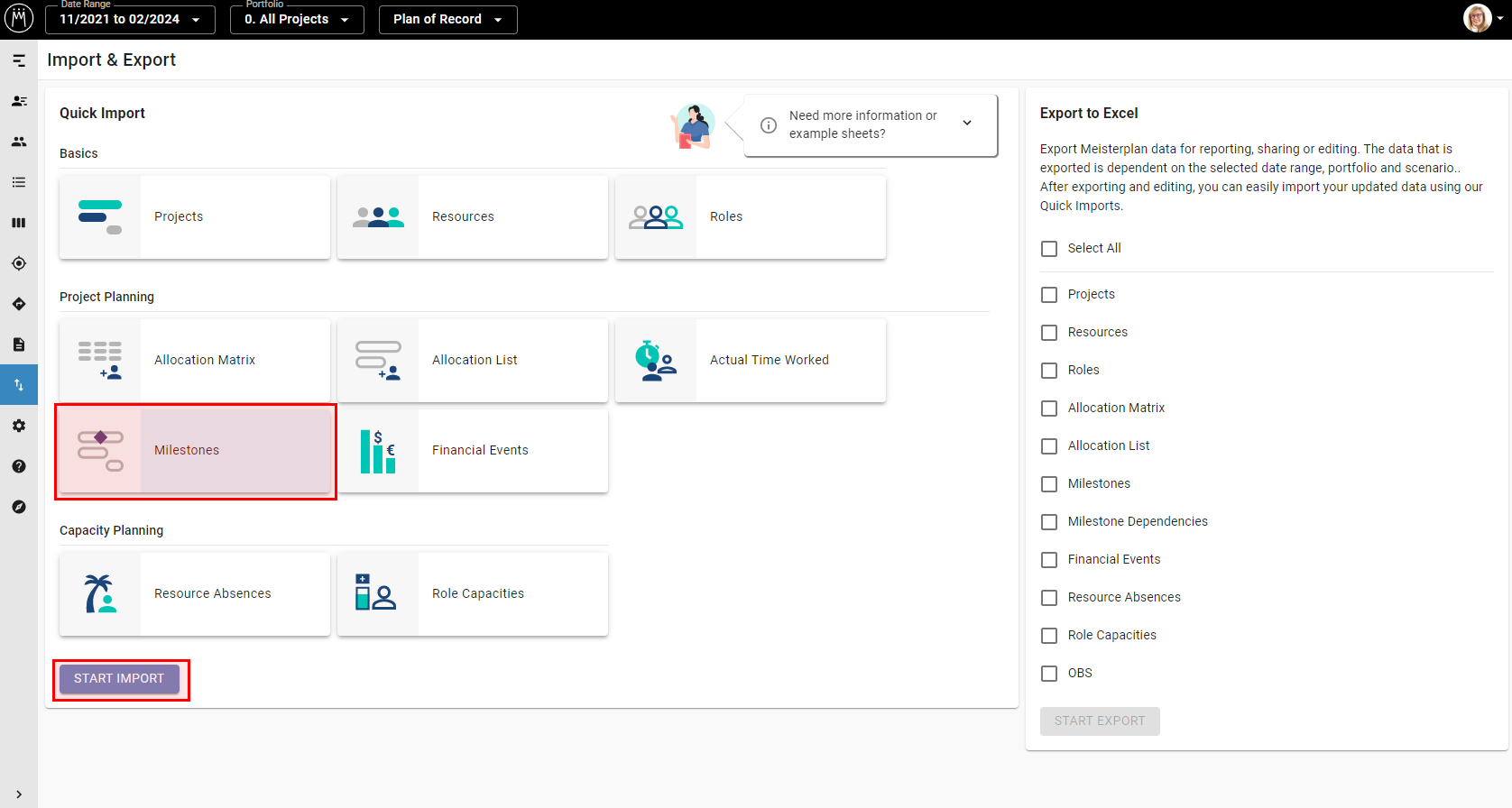Check the Allocation Matrix export checkbox

[1049, 409]
